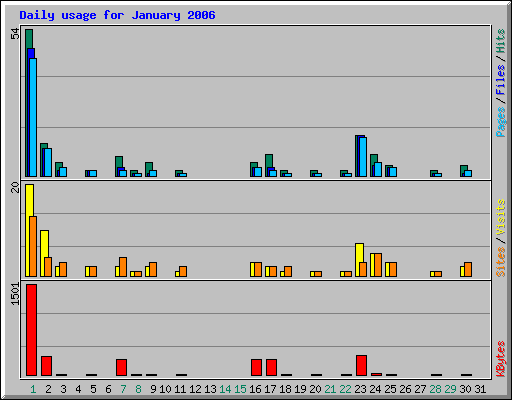Click day '1' on the x-axis

[x=33, y=389]
